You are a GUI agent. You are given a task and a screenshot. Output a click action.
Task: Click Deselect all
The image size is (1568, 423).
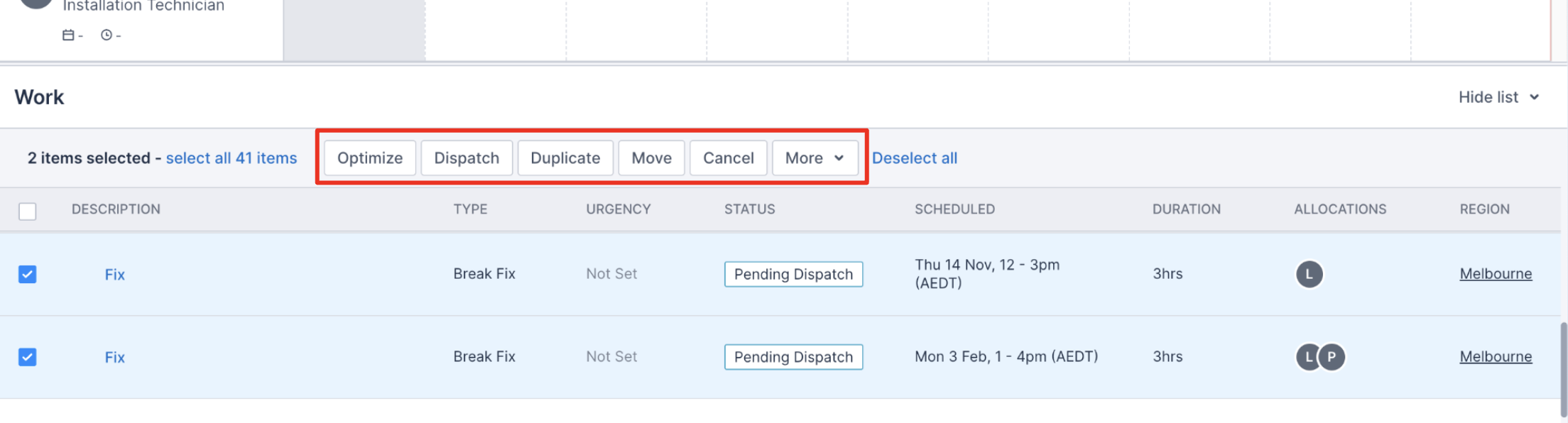915,158
